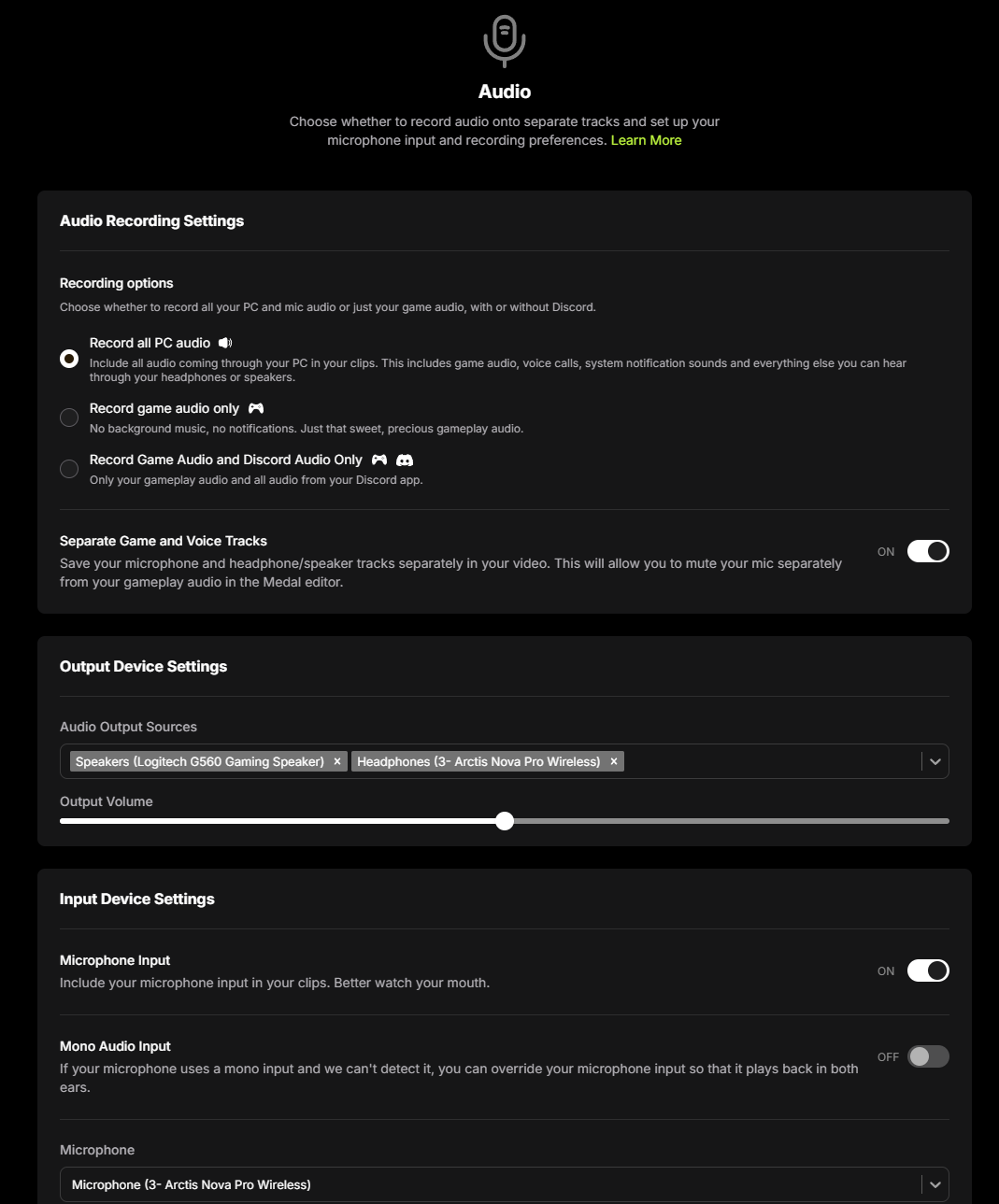
Task: Click Microphone (3- Arctis Nova Pro Wireless) field
Action: [x=505, y=1184]
